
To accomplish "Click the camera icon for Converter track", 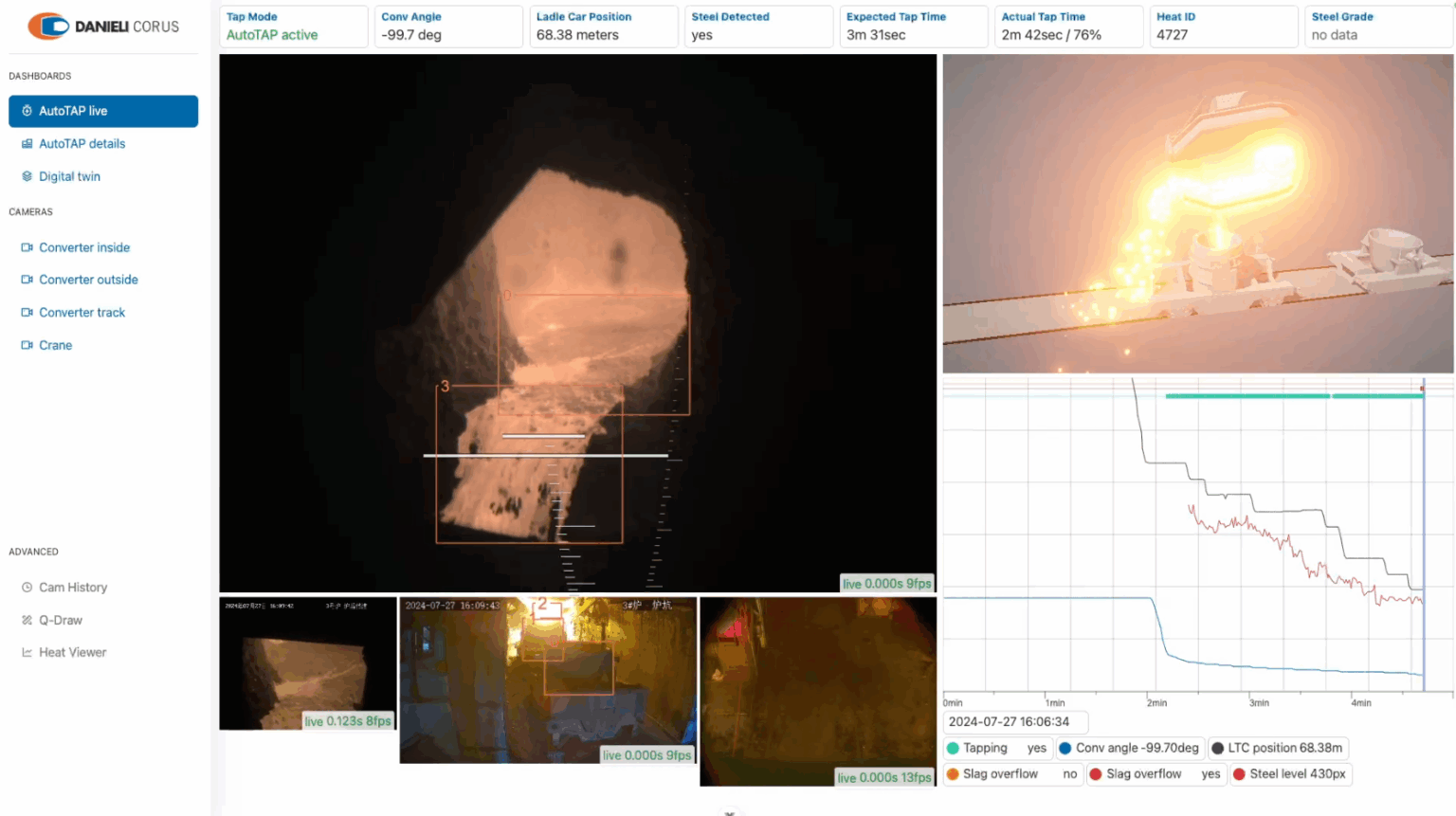I will tap(27, 313).
